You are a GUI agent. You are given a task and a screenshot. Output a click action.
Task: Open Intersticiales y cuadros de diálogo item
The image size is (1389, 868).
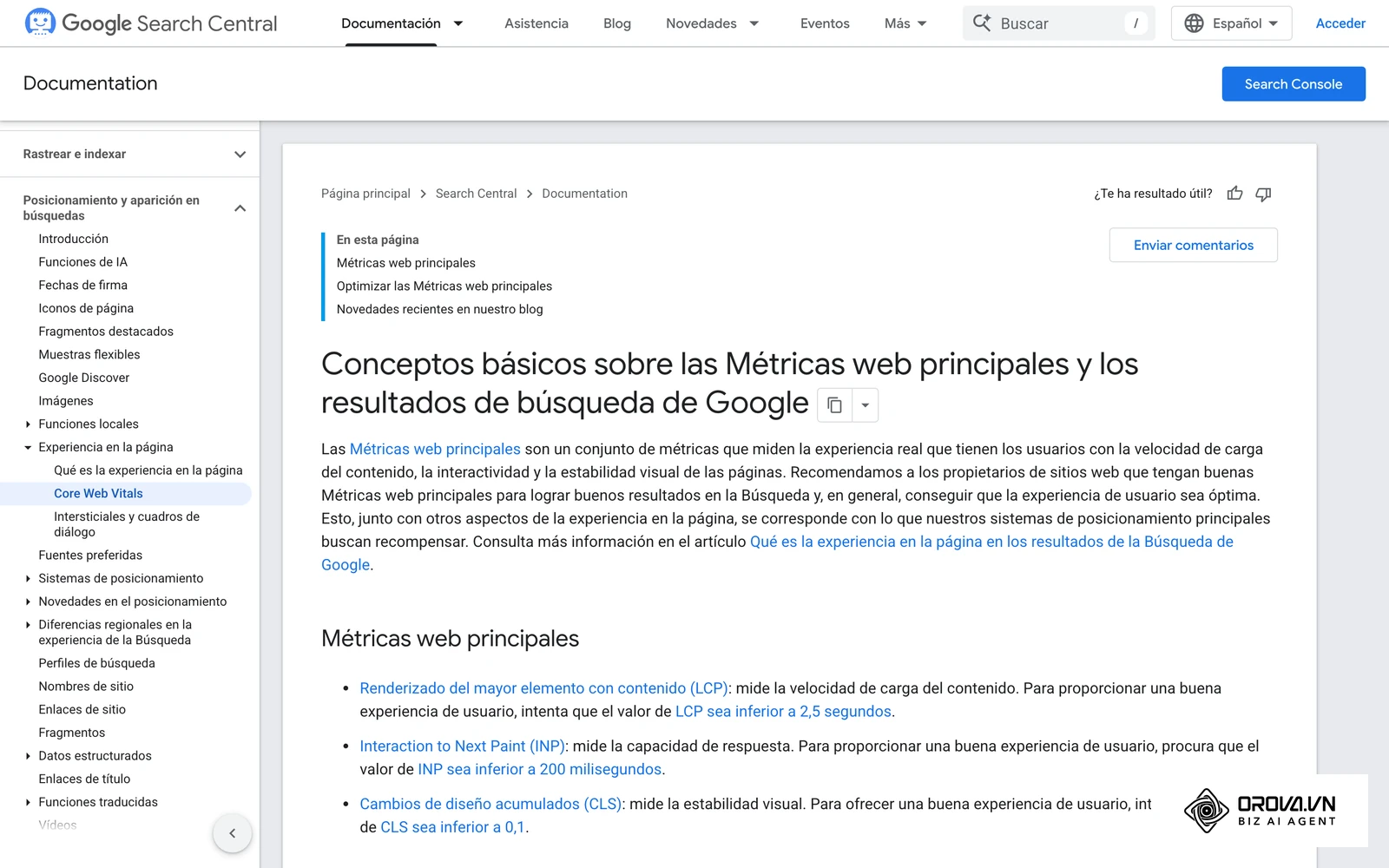[127, 524]
